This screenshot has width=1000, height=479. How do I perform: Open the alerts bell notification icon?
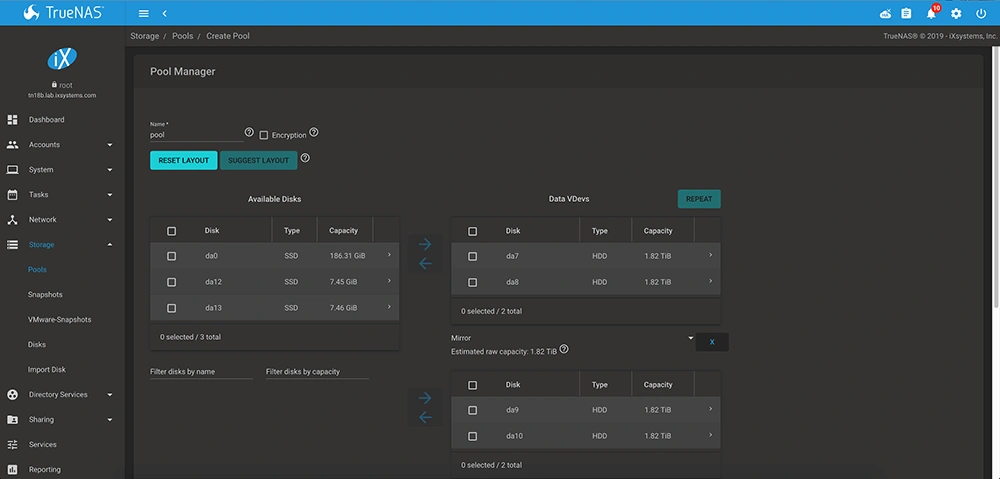(x=932, y=14)
